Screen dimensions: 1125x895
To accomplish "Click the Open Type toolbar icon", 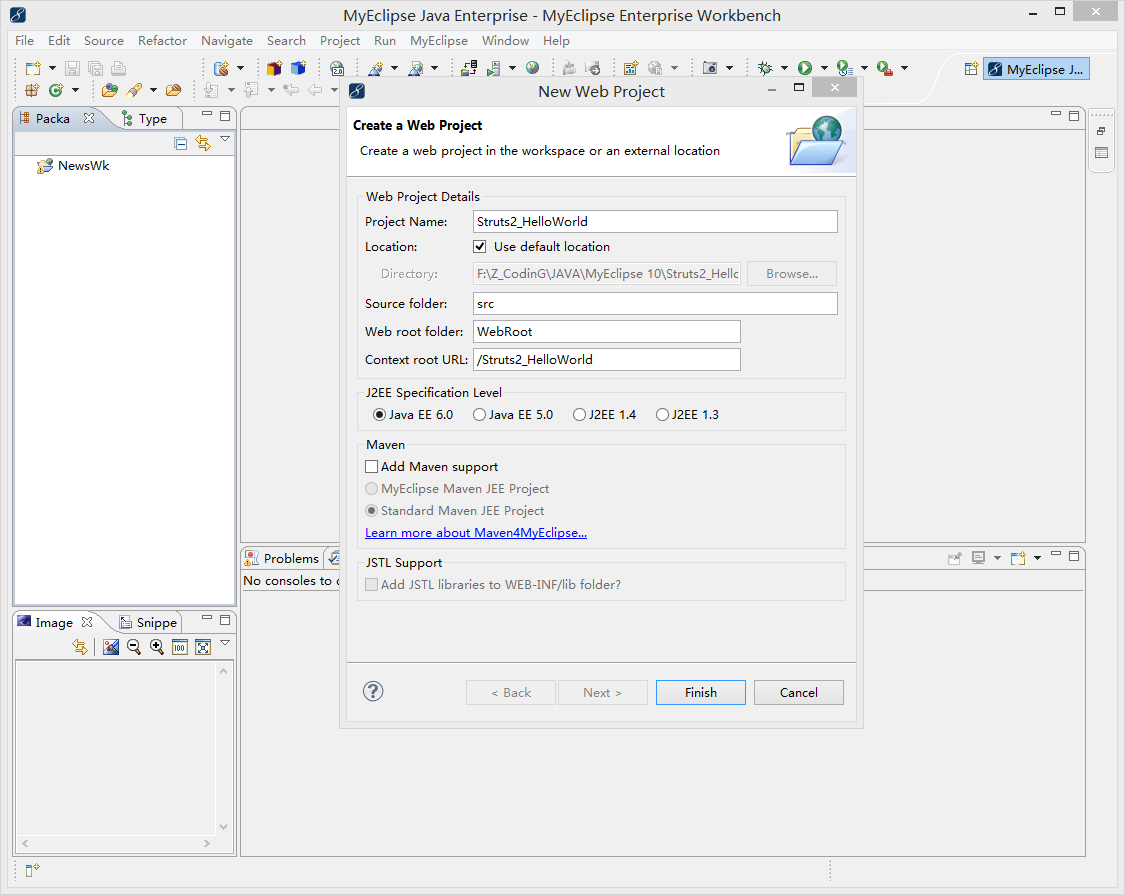I will point(109,90).
